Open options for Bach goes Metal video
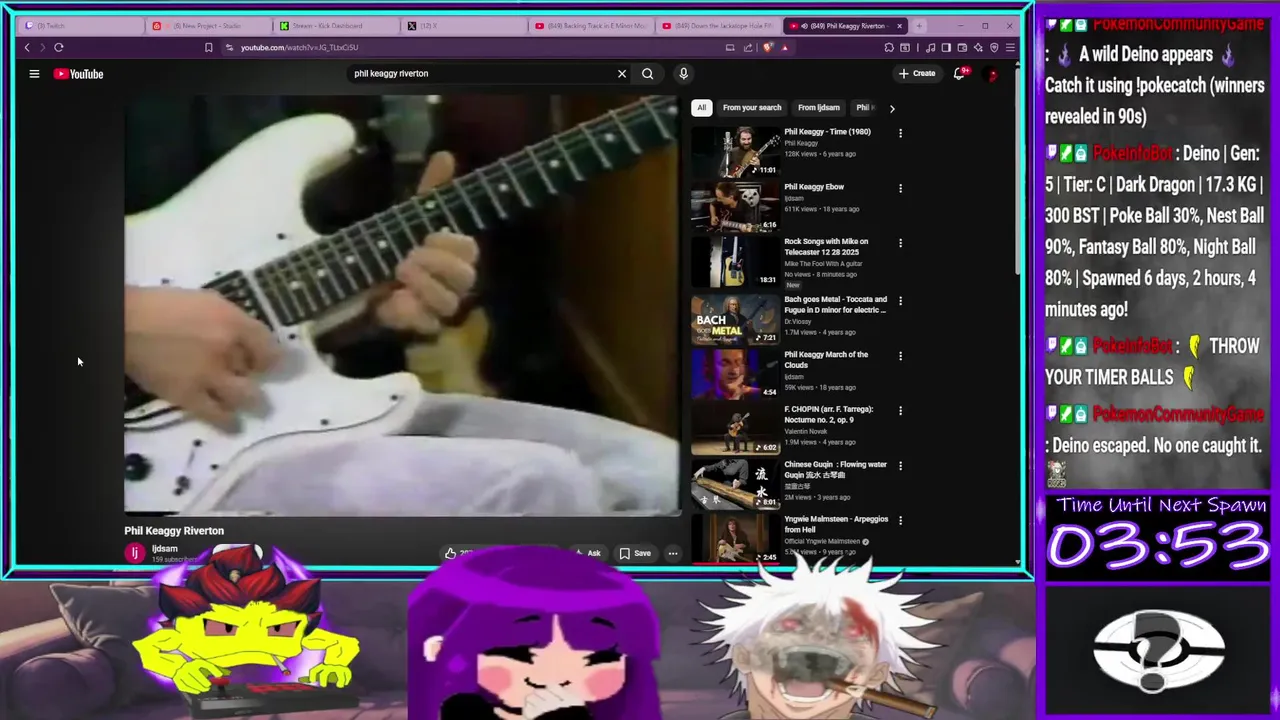Image resolution: width=1280 pixels, height=720 pixels. click(900, 301)
